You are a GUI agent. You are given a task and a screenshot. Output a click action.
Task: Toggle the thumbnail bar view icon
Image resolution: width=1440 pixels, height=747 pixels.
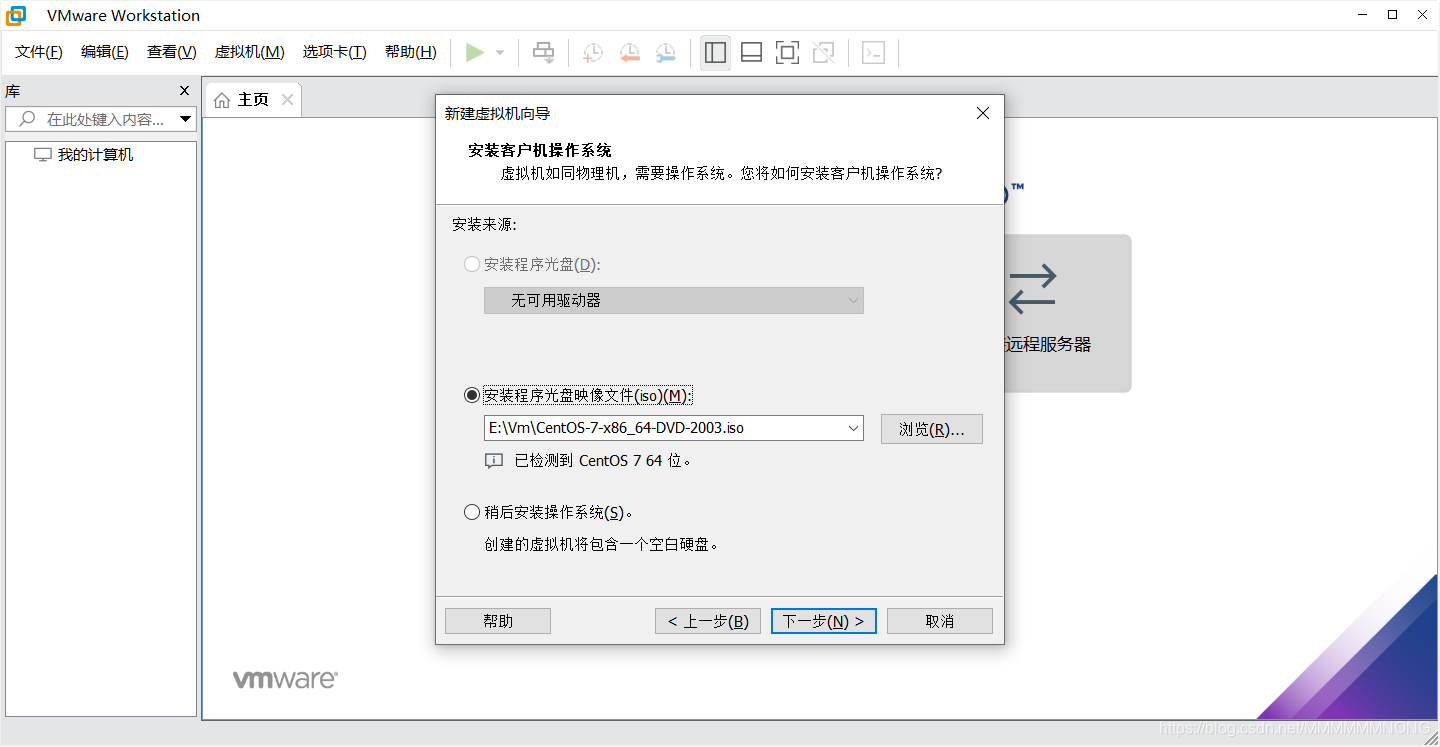[751, 53]
